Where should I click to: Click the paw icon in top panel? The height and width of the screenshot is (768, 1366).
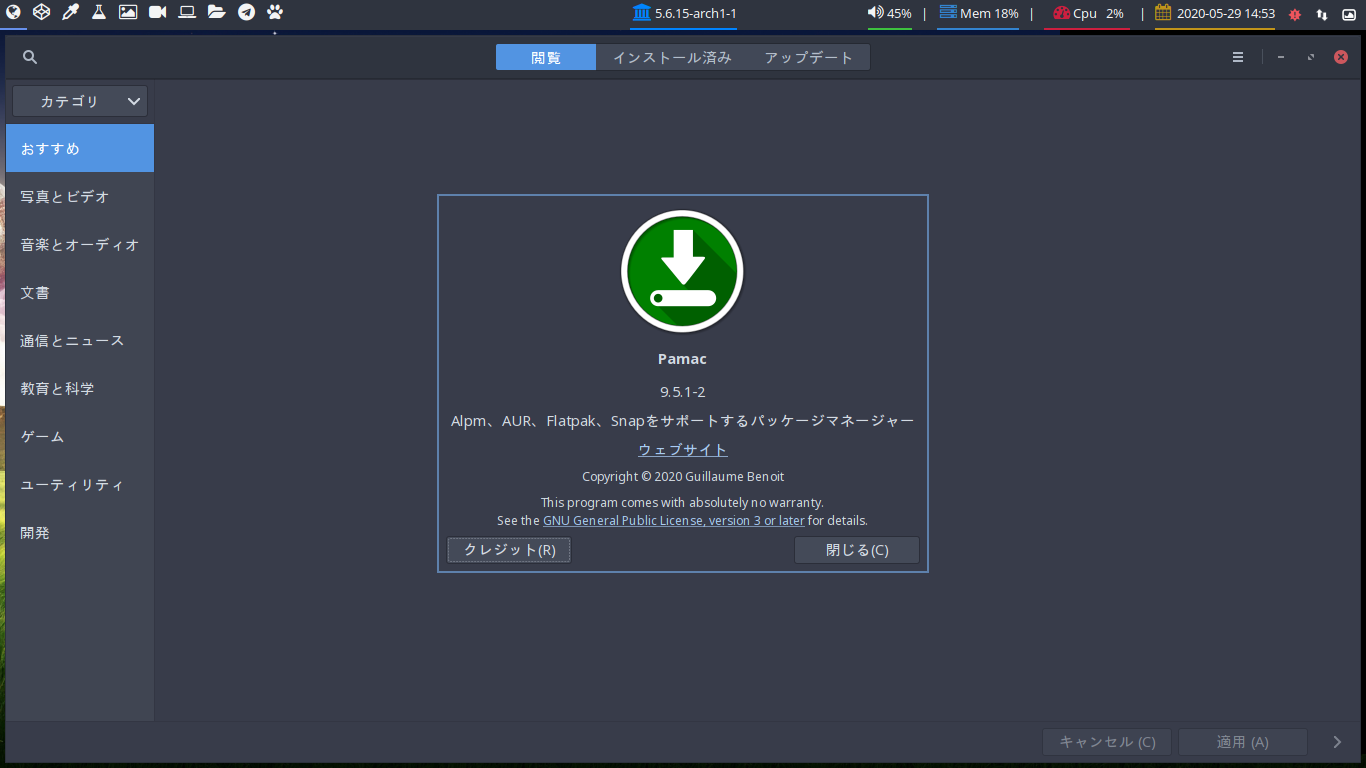tap(275, 12)
